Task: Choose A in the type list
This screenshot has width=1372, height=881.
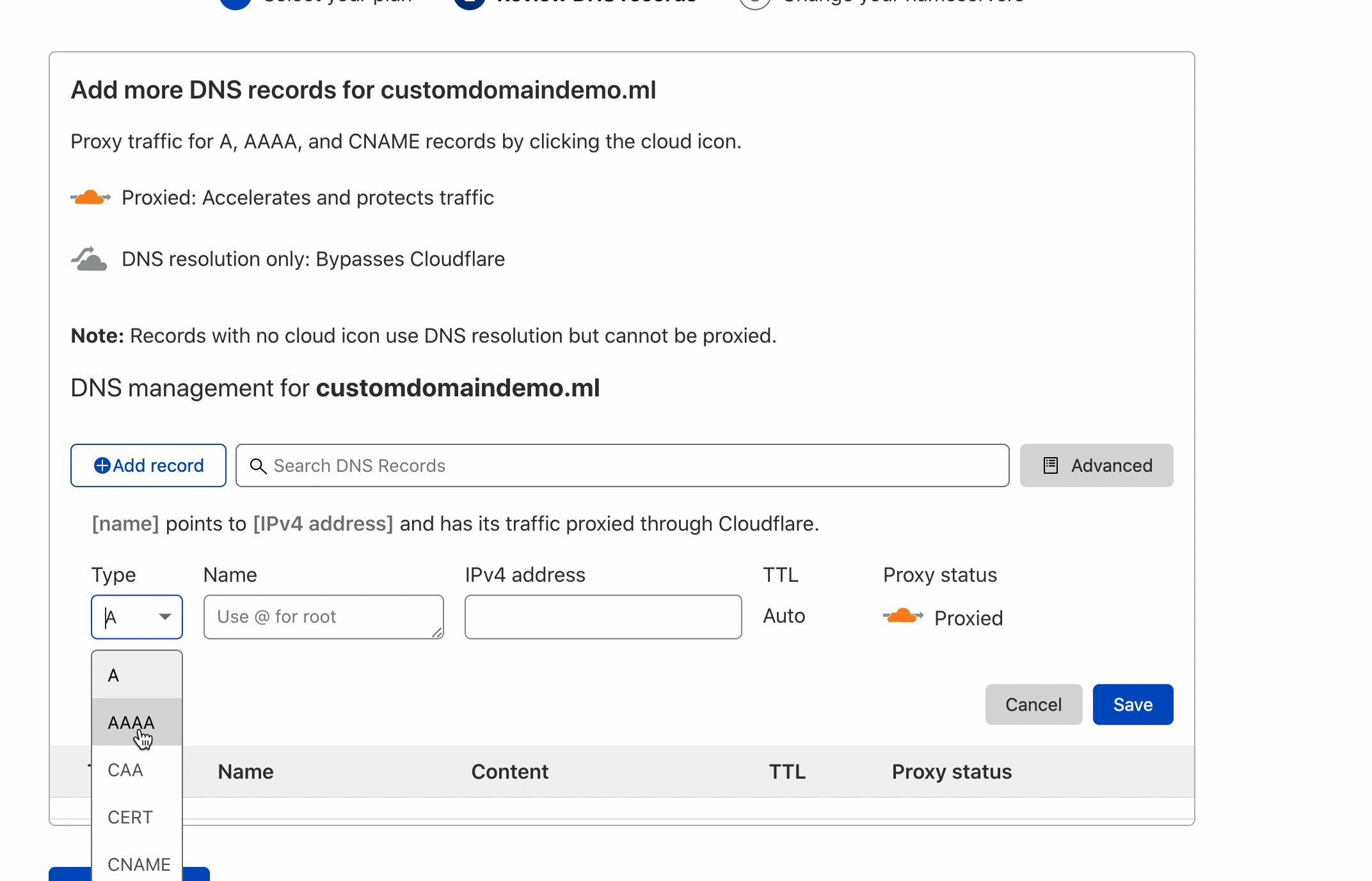Action: pyautogui.click(x=137, y=675)
